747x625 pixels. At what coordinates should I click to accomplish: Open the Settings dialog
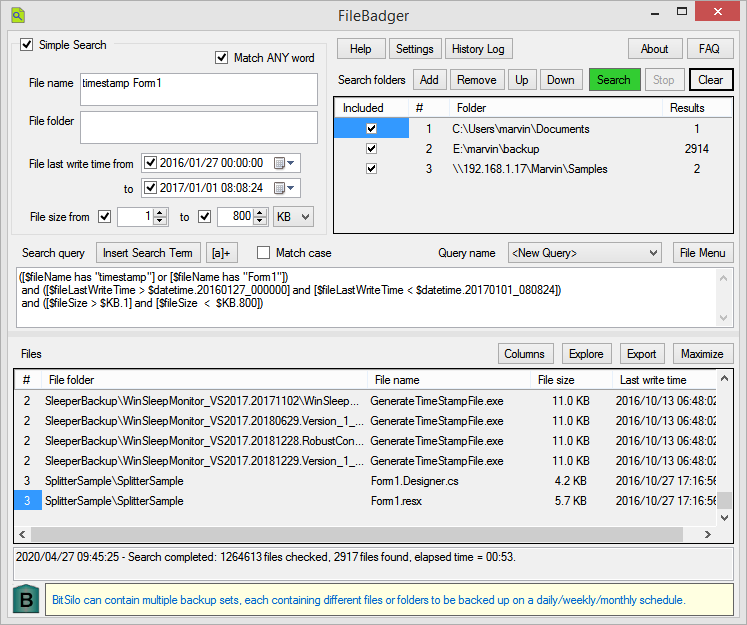tap(415, 49)
